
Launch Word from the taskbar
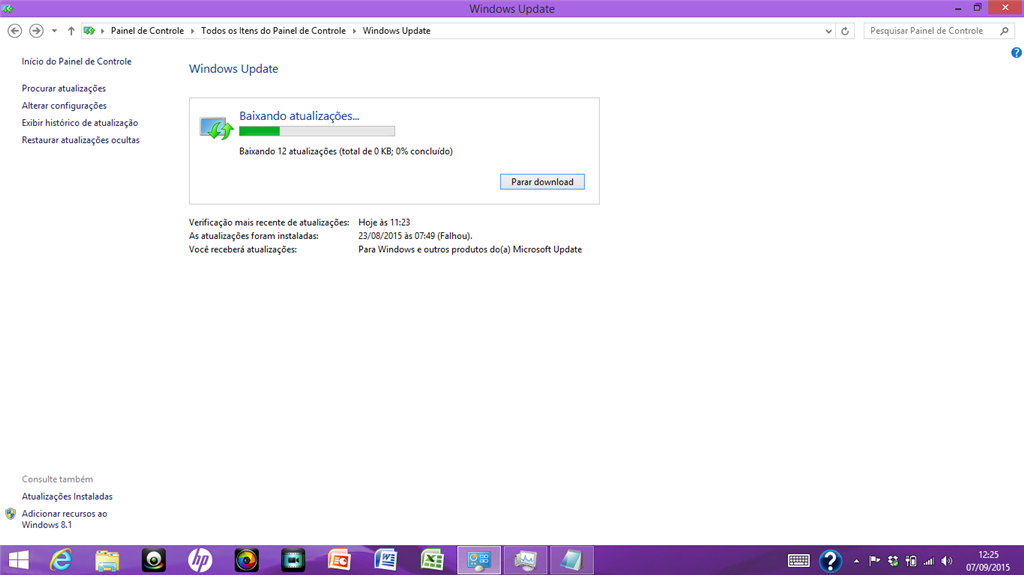pos(385,560)
